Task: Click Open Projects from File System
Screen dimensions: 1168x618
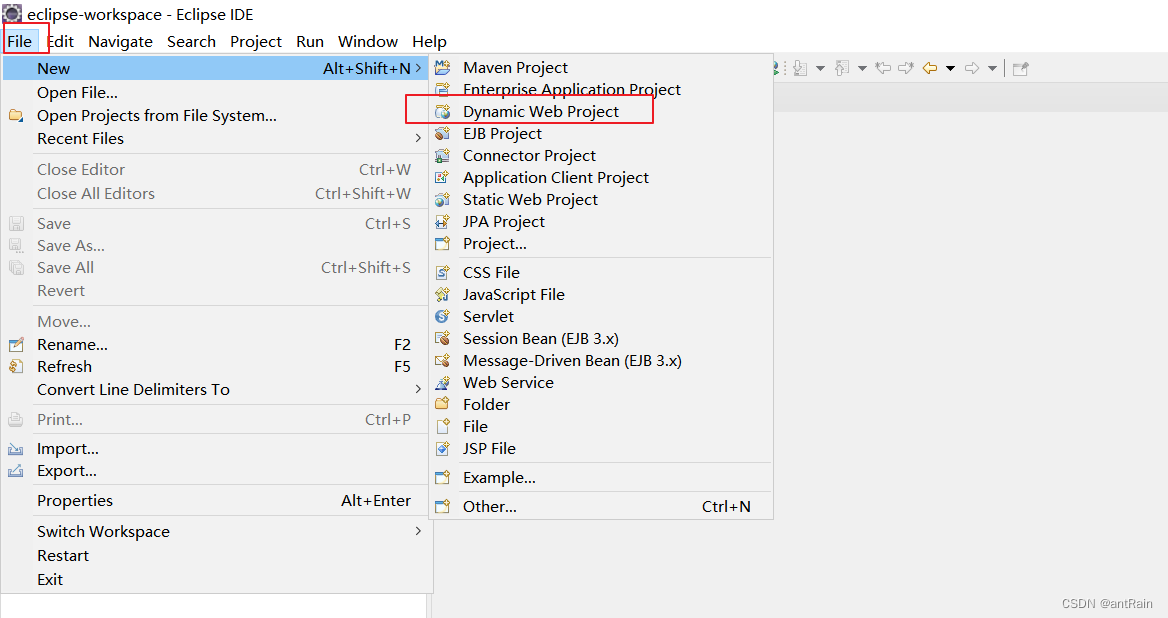Action: (x=156, y=115)
